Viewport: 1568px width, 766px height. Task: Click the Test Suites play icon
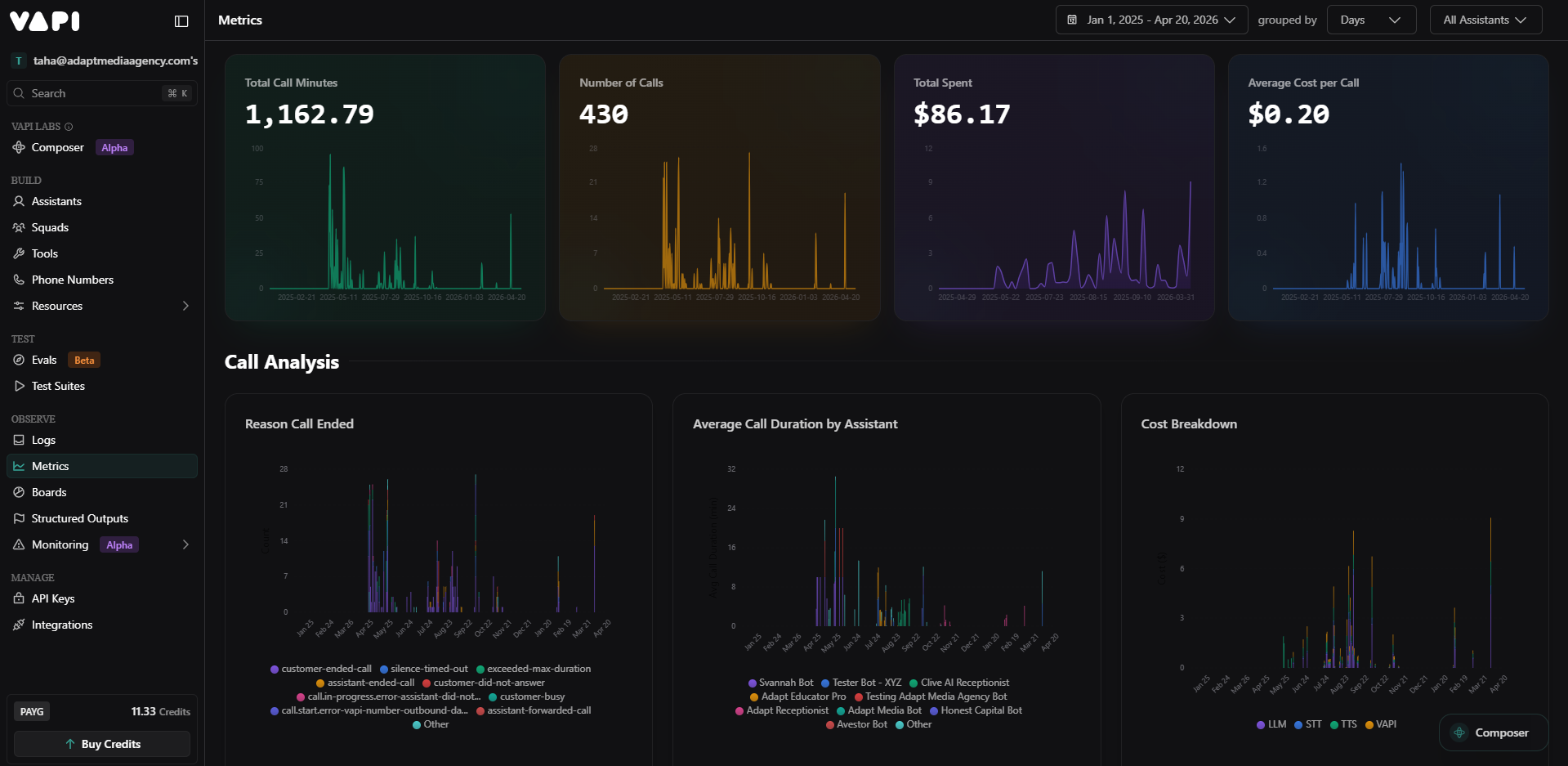tap(19, 386)
